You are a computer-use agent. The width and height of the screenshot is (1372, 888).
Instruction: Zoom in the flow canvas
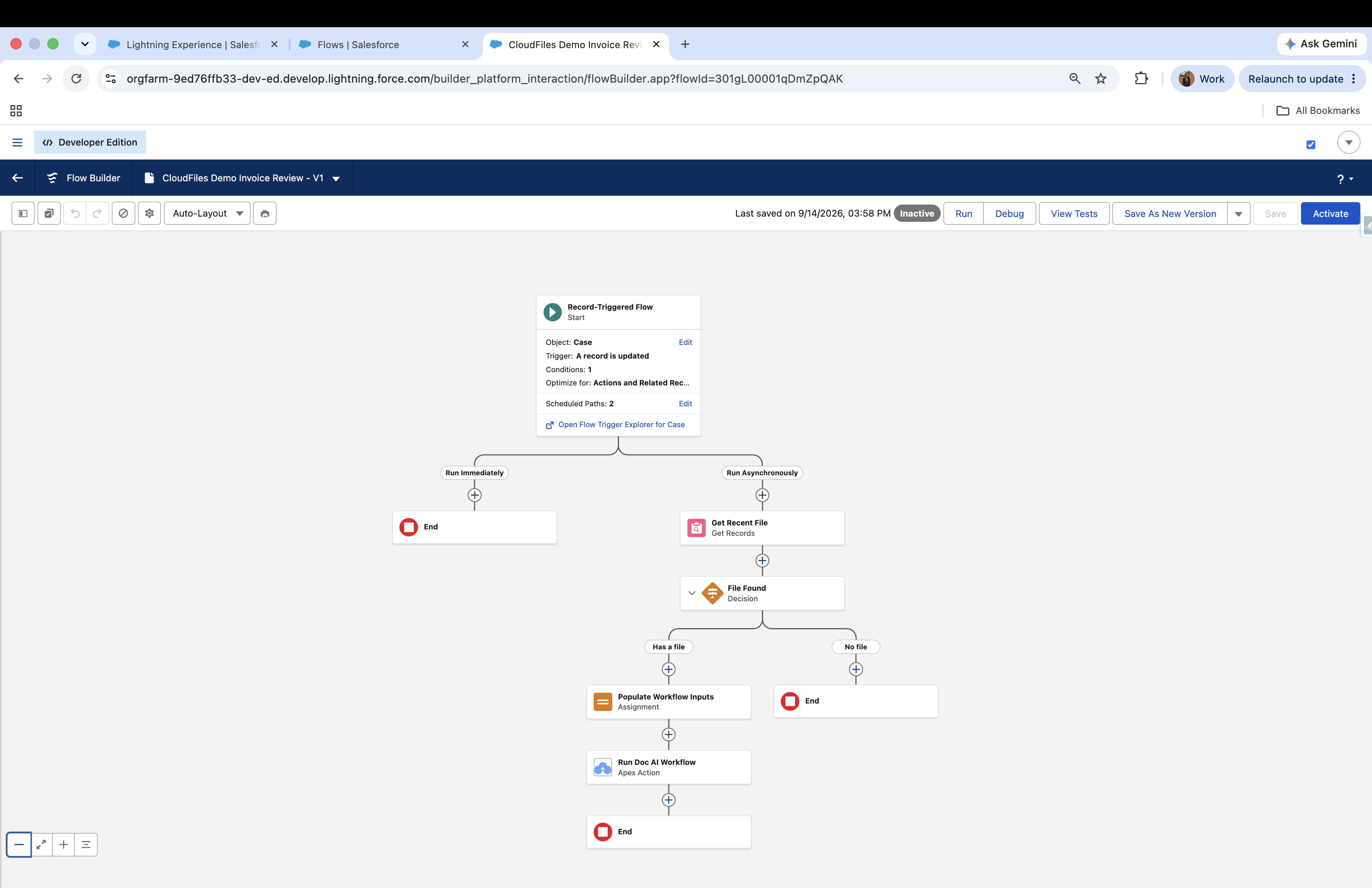[x=64, y=845]
